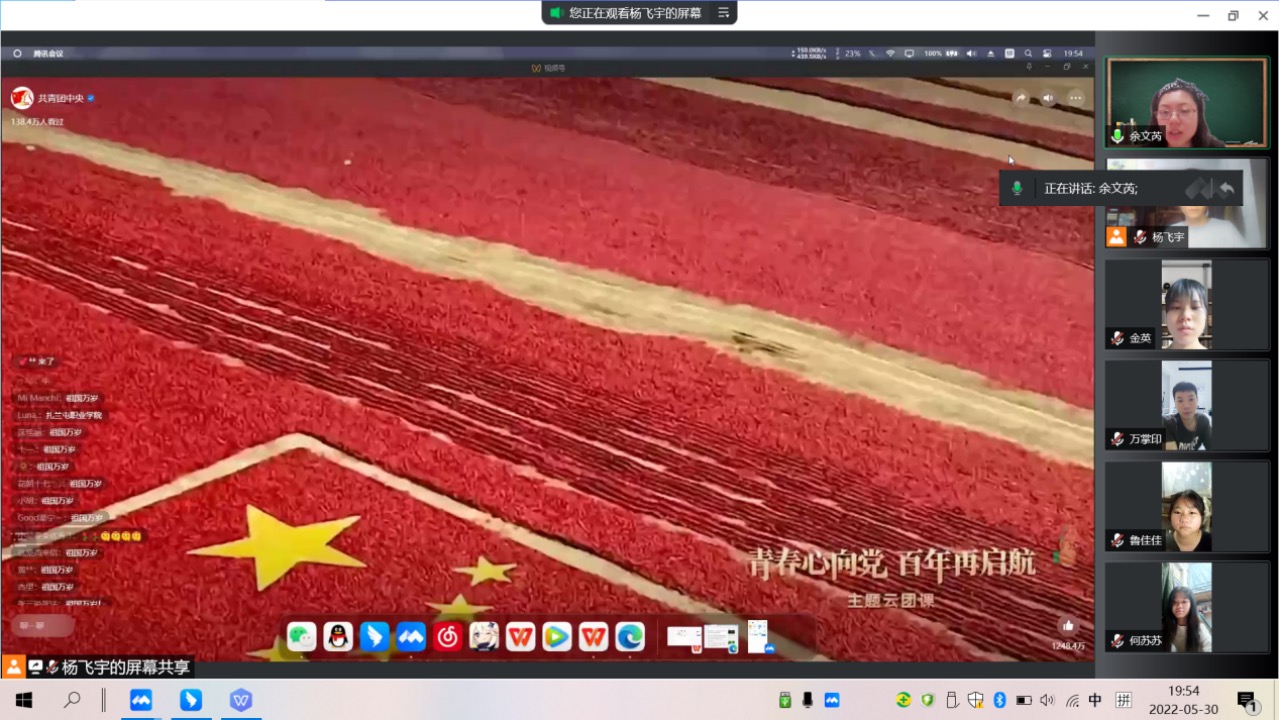
Task: Click the search icon in shared-screen menu bar
Action: coord(1028,53)
